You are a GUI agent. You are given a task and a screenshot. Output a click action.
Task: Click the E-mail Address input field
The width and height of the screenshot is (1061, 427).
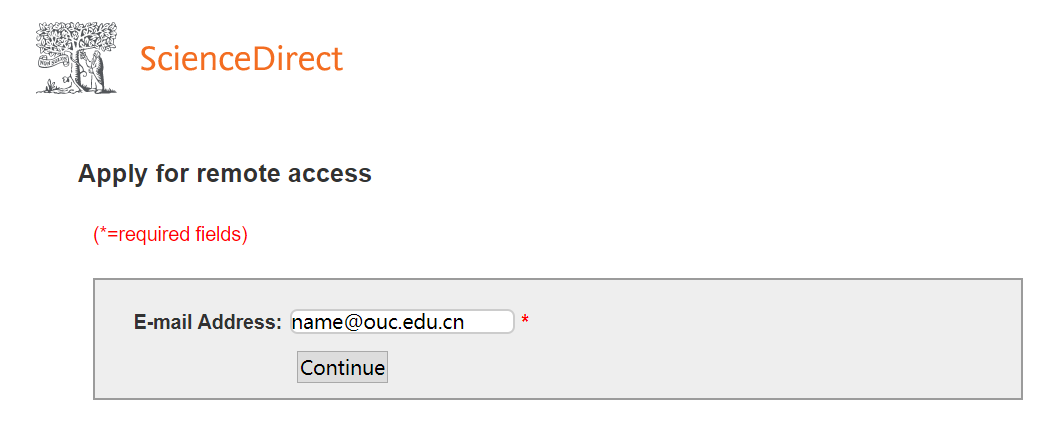(x=402, y=322)
